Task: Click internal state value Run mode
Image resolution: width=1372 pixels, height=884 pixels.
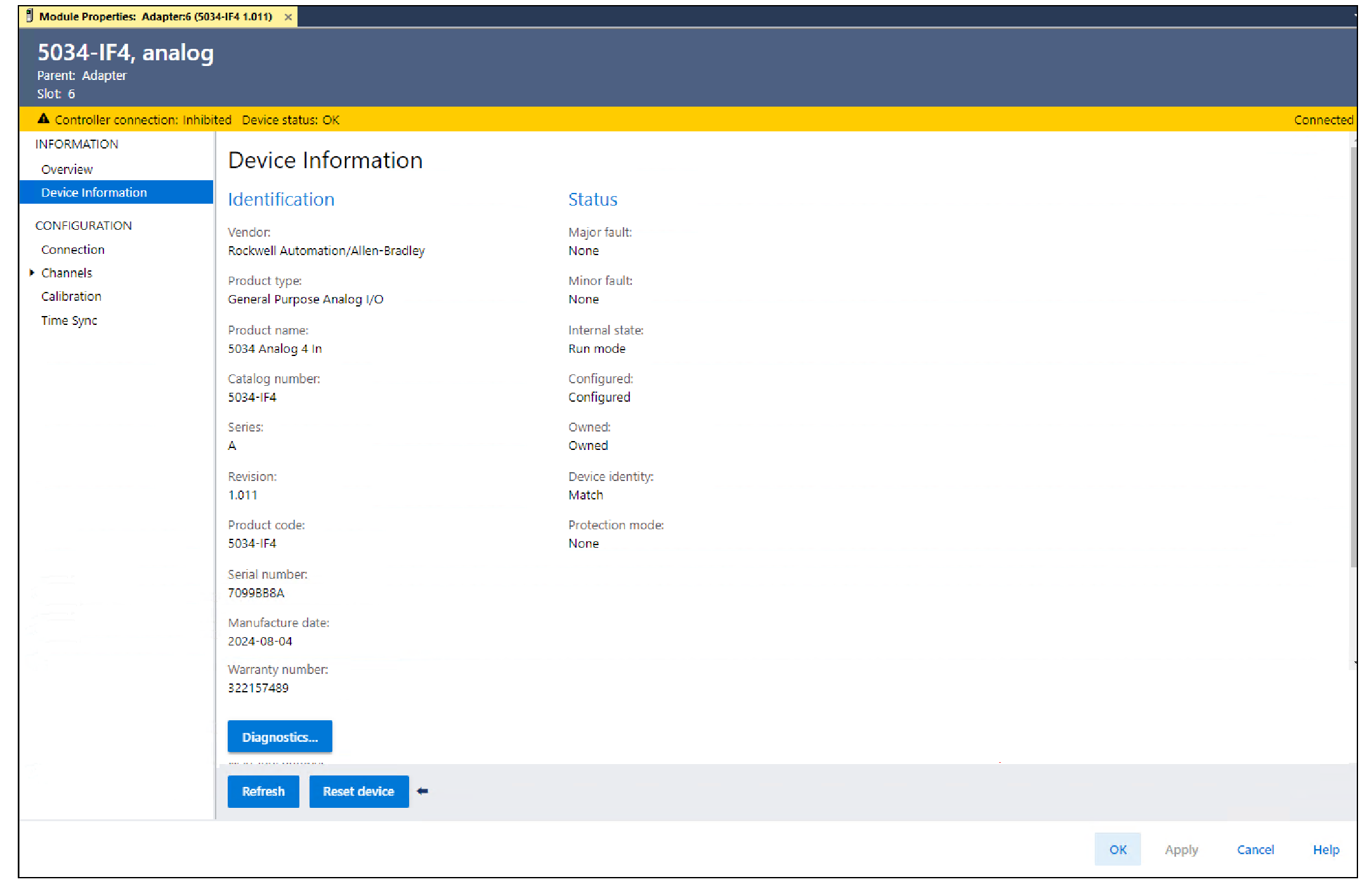Action: pos(597,348)
